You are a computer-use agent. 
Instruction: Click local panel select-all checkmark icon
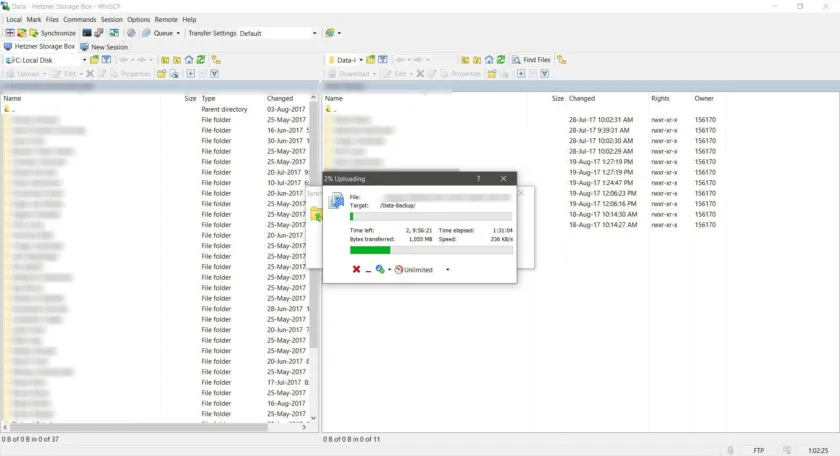point(214,74)
